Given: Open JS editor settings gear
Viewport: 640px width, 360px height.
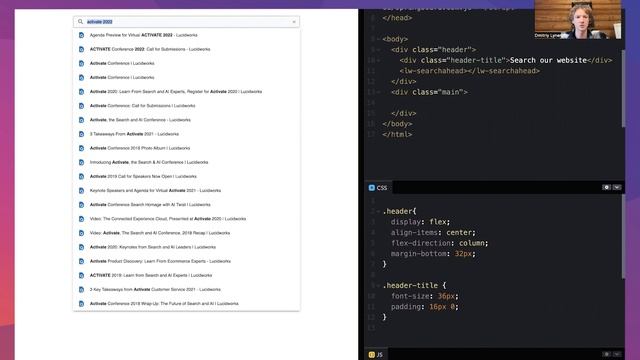Looking at the screenshot, I should point(607,354).
